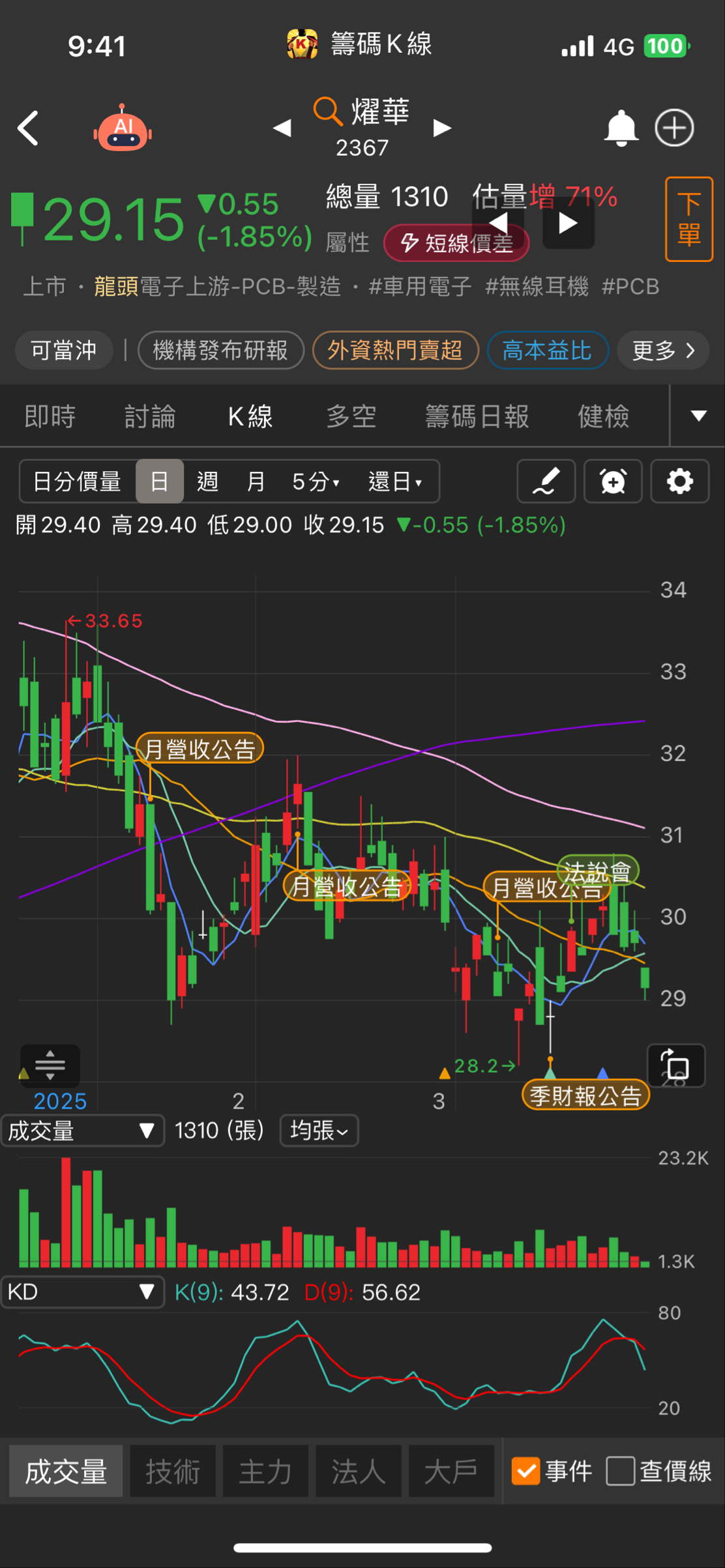Select 日分價量 chart mode
The image size is (725, 1568).
(77, 482)
